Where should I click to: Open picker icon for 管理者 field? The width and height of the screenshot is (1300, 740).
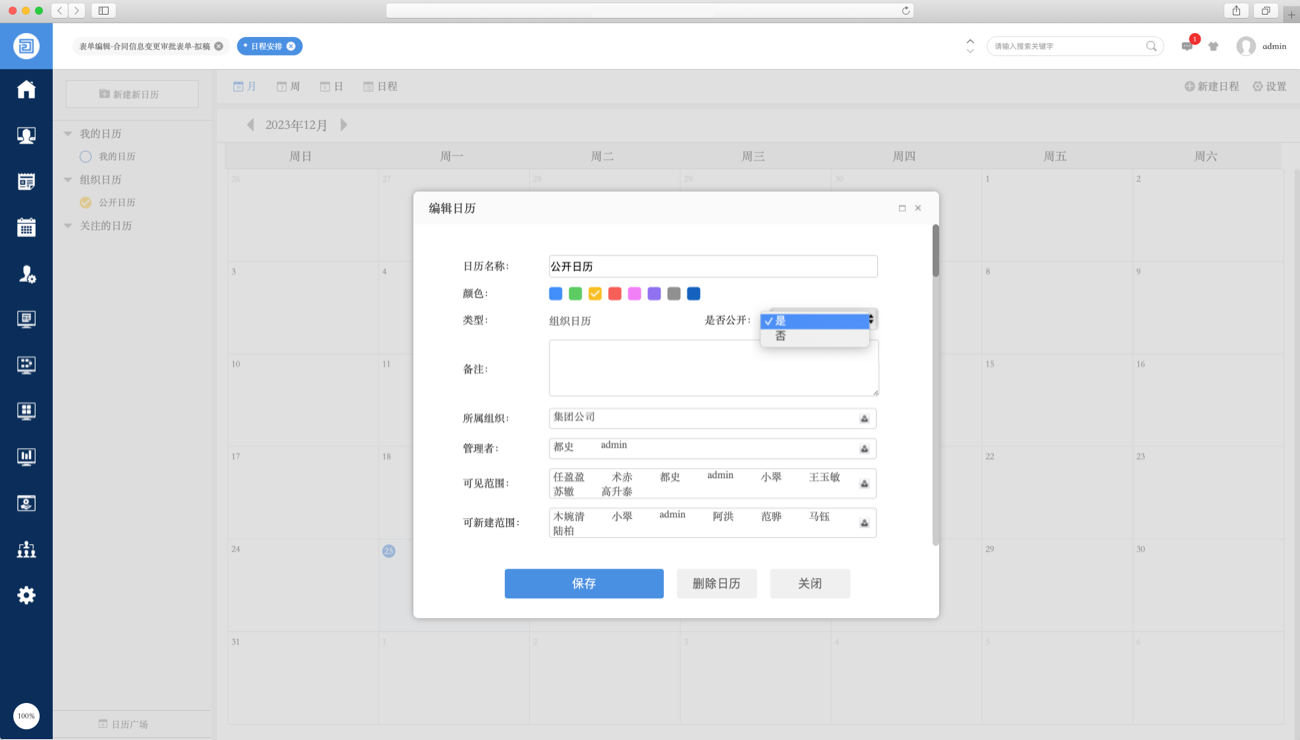coord(865,449)
